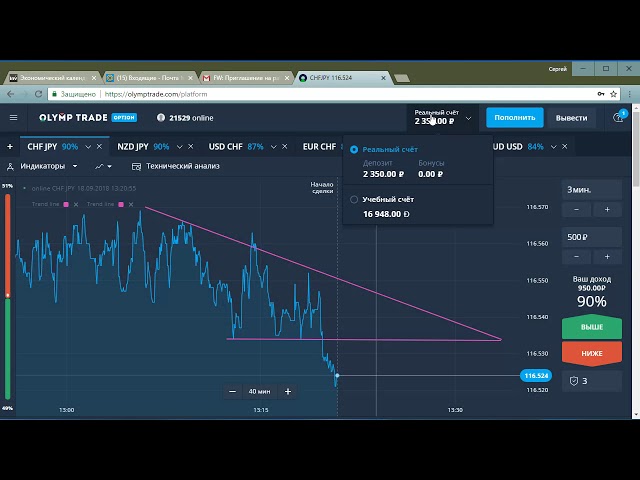Open notifications icon at top right

tap(619, 117)
